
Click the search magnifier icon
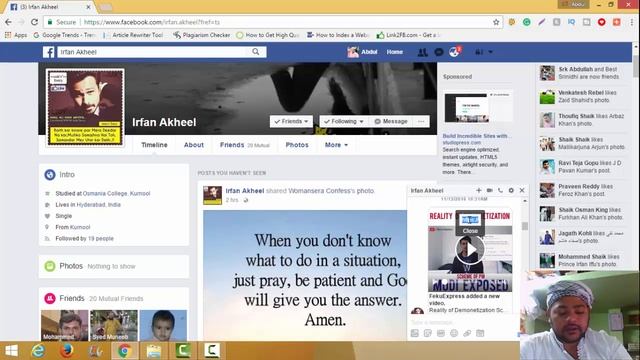tap(256, 52)
